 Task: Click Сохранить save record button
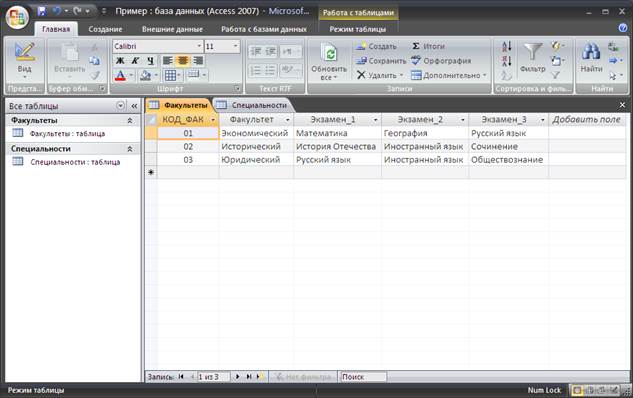click(381, 61)
